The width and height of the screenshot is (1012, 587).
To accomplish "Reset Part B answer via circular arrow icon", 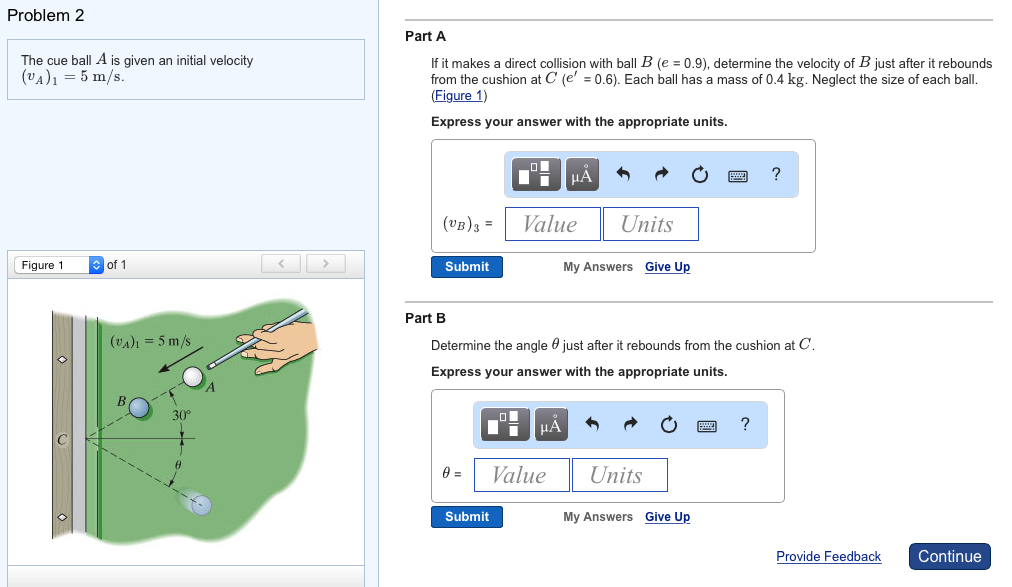I will [666, 424].
